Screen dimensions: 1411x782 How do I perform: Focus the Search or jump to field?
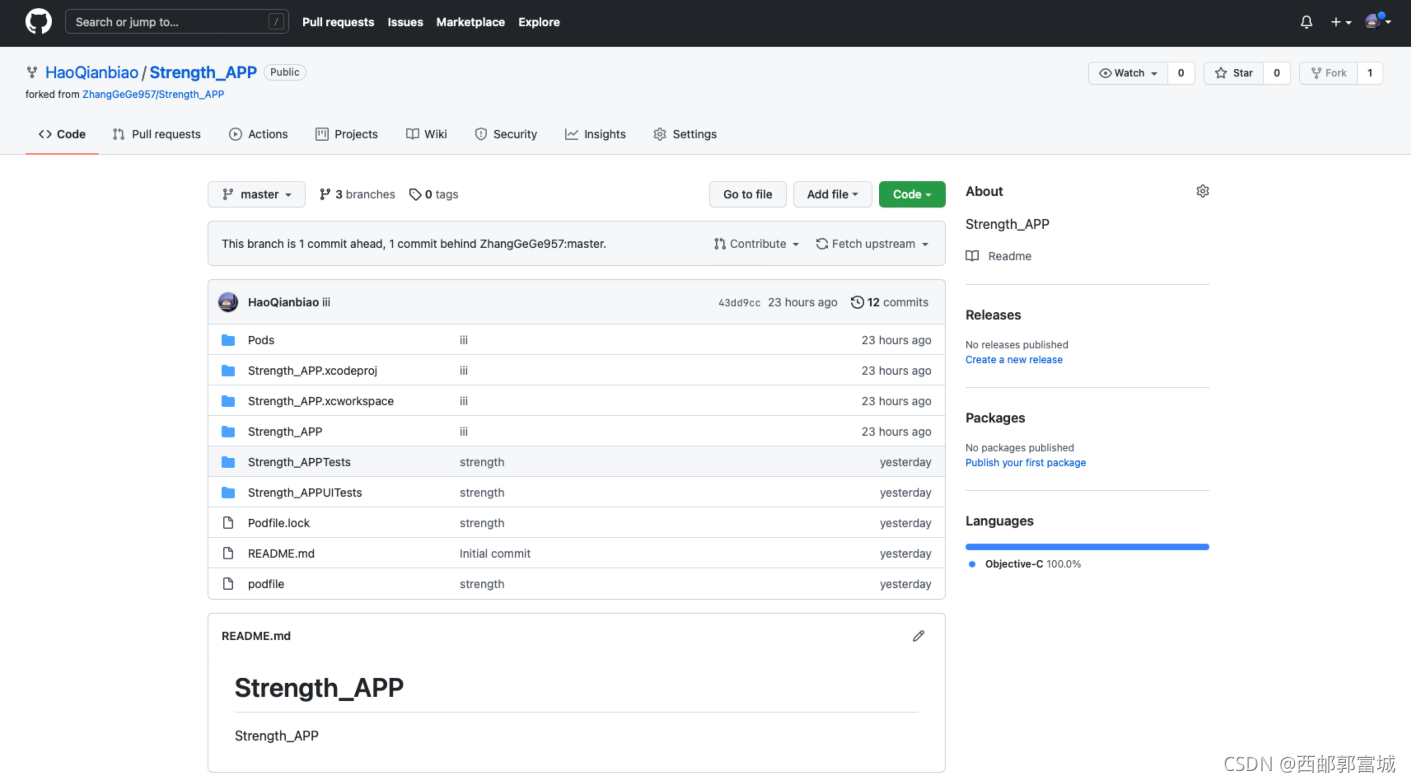(x=177, y=22)
